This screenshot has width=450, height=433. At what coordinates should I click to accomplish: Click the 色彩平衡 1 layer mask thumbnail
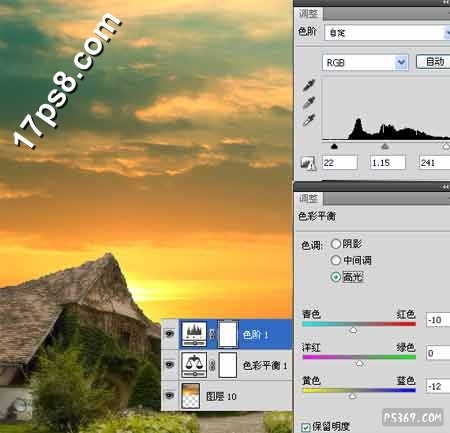point(228,365)
